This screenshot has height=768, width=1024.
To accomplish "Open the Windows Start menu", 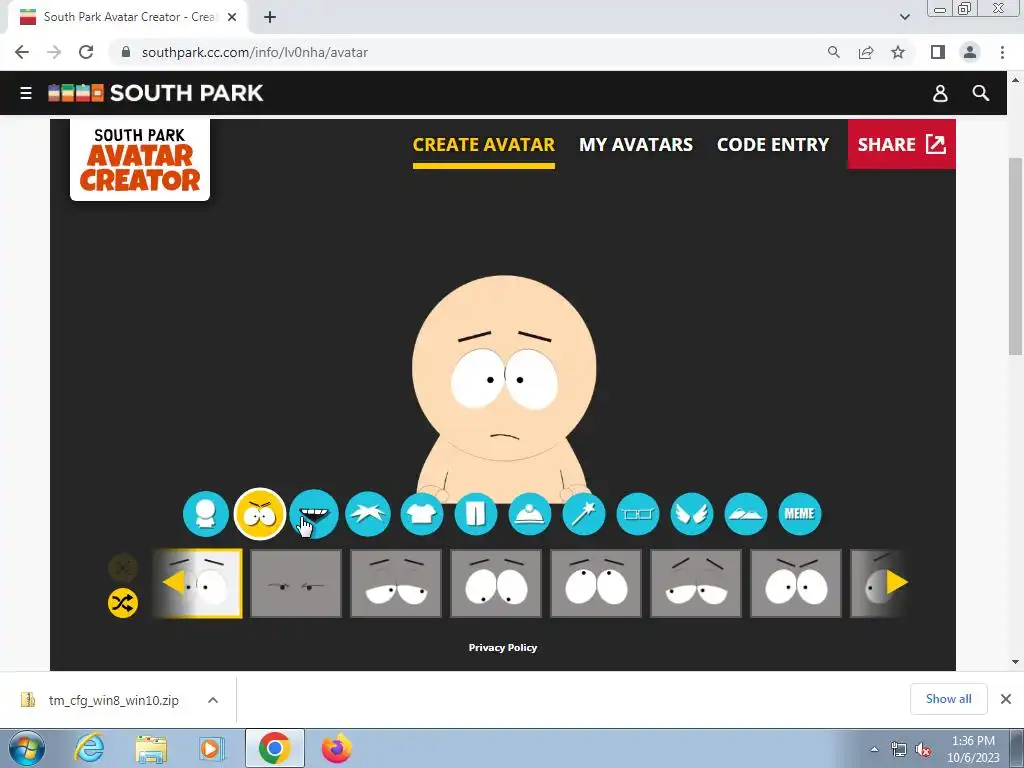I will (27, 748).
